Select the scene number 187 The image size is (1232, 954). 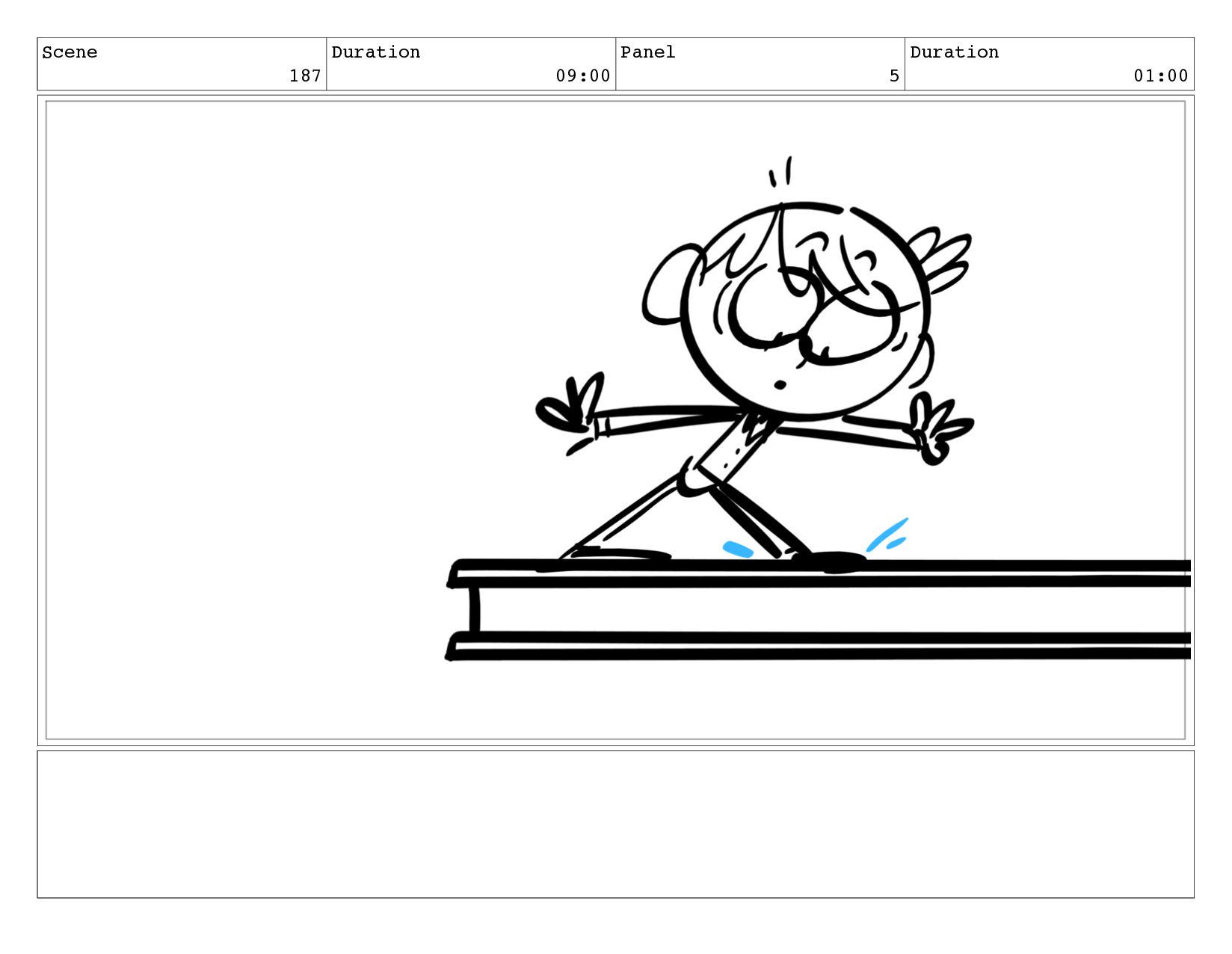click(x=305, y=76)
